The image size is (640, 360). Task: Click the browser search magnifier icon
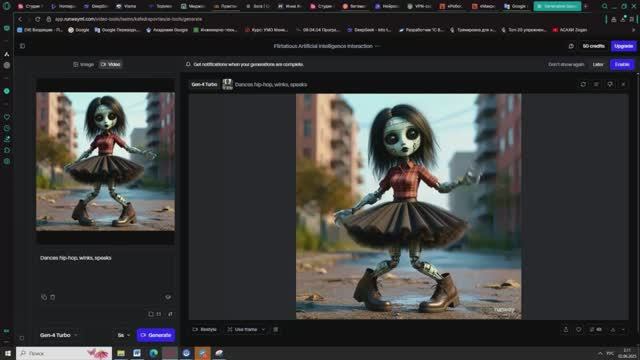tap(605, 6)
